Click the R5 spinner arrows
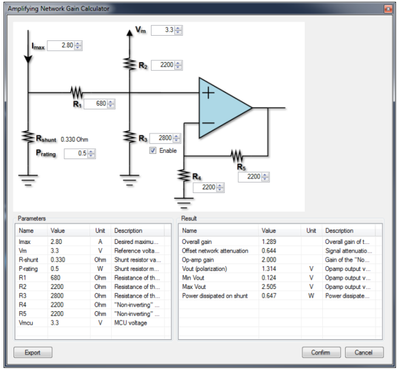Screen dimensions: 400x369 coord(265,177)
